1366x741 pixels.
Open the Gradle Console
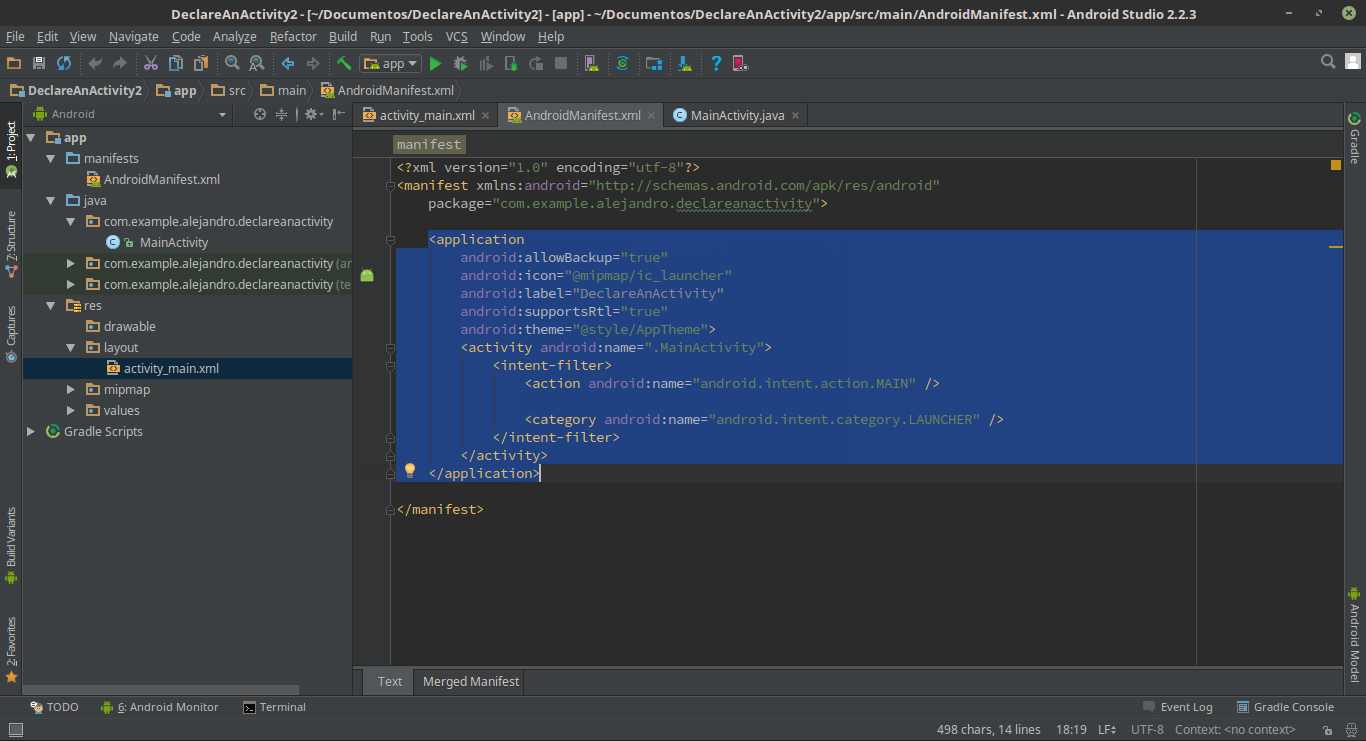click(x=1285, y=707)
